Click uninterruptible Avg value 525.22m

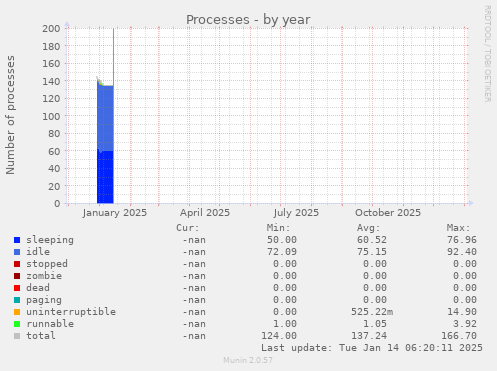click(372, 312)
